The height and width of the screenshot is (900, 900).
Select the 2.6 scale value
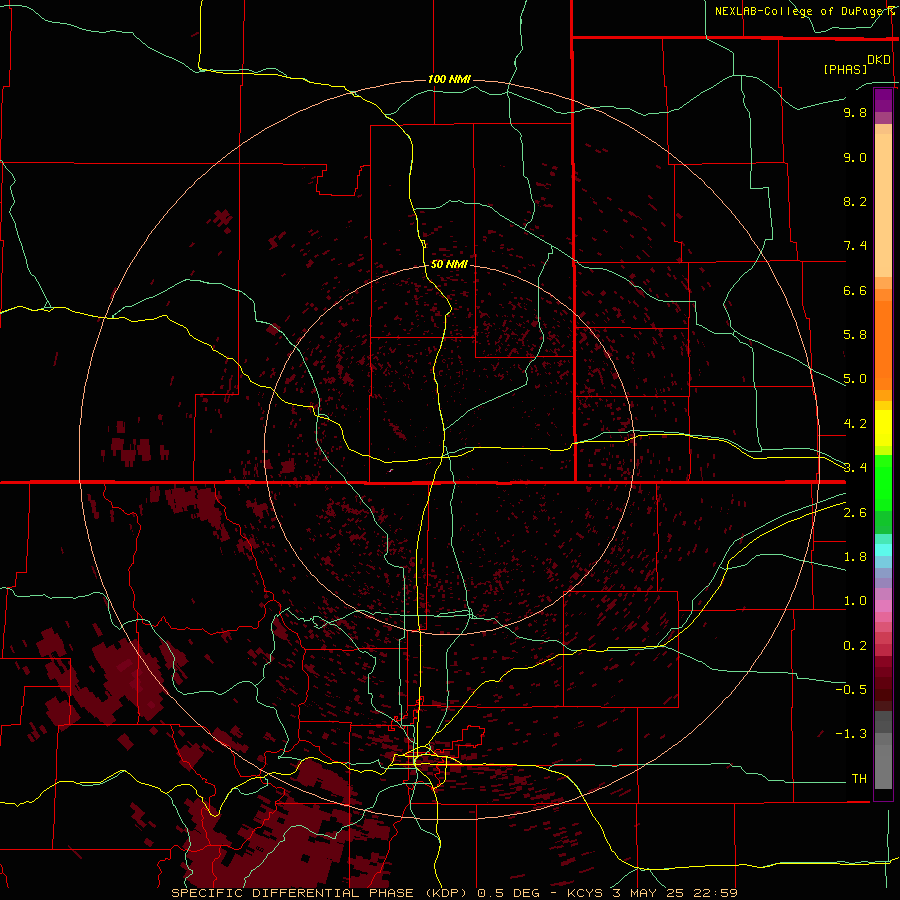point(855,513)
